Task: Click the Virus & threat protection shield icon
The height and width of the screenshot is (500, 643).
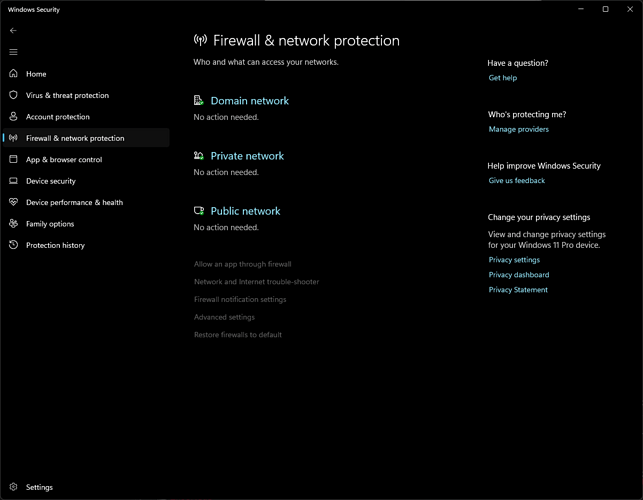Action: coord(13,95)
